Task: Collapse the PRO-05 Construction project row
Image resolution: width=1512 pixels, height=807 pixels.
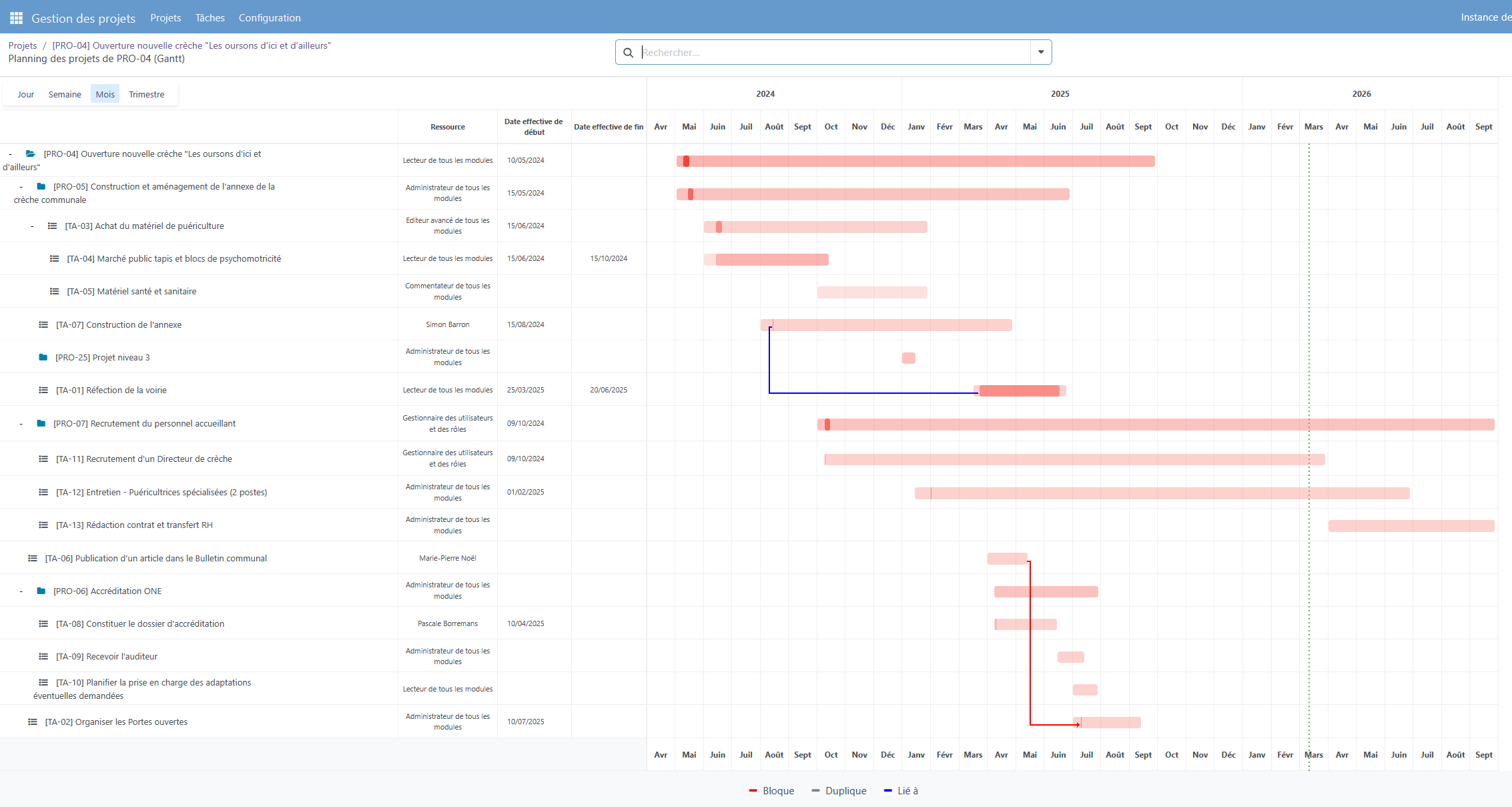Action: [x=21, y=187]
